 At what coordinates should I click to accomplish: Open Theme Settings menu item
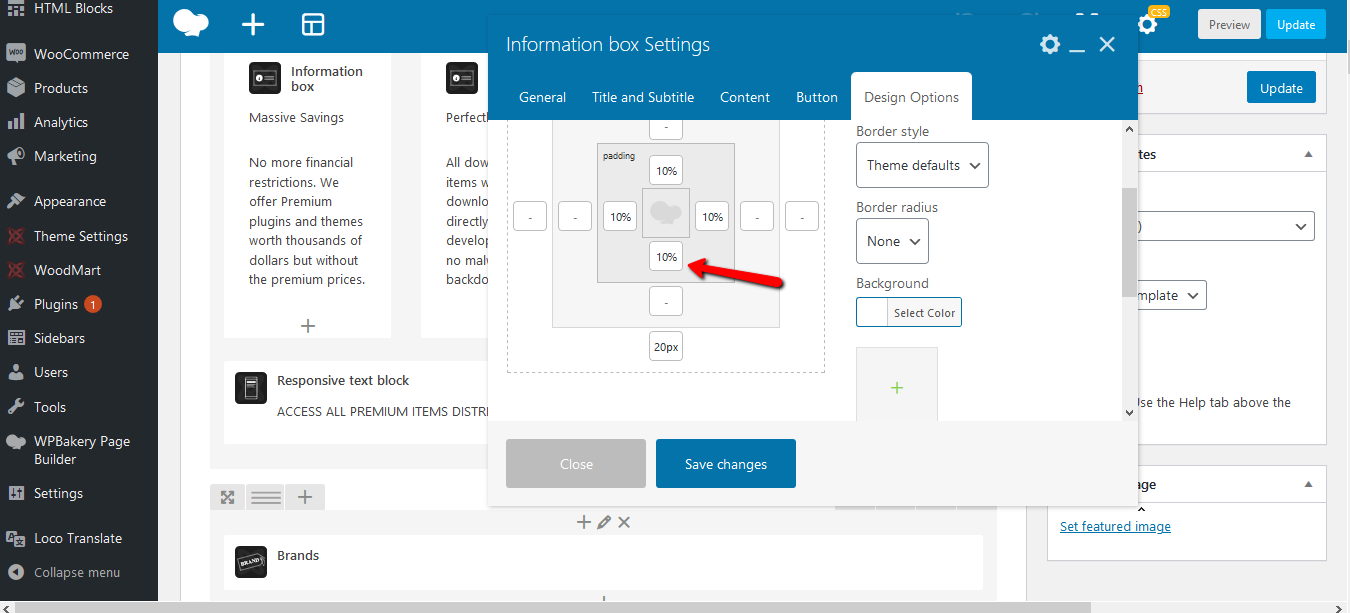pos(79,236)
